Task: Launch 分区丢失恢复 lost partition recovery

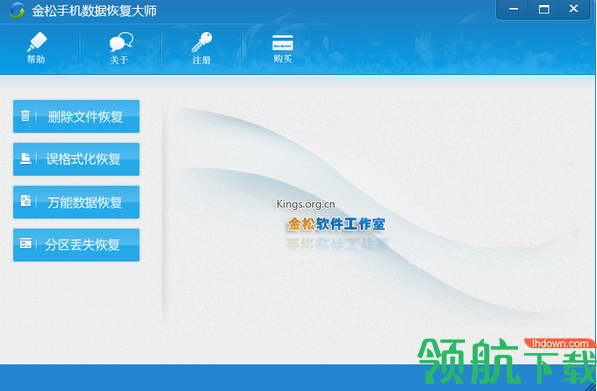Action: coord(76,245)
